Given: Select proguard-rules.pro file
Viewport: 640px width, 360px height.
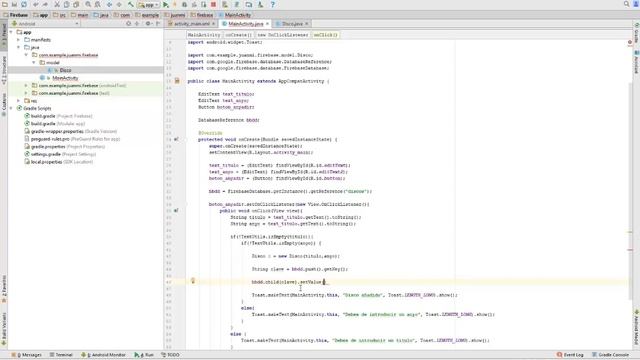Looking at the screenshot, I should [72, 139].
